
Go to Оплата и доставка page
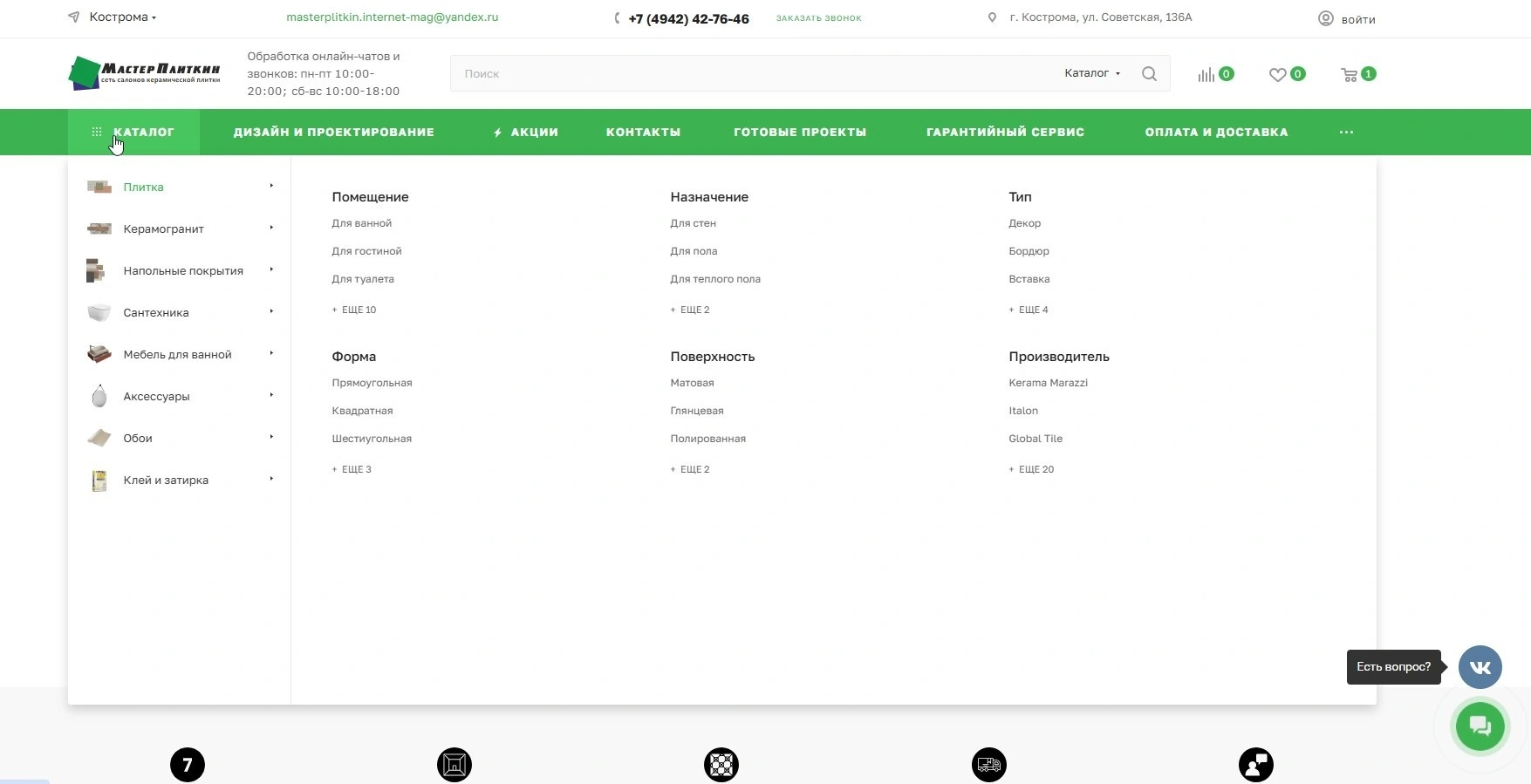pyautogui.click(x=1216, y=133)
